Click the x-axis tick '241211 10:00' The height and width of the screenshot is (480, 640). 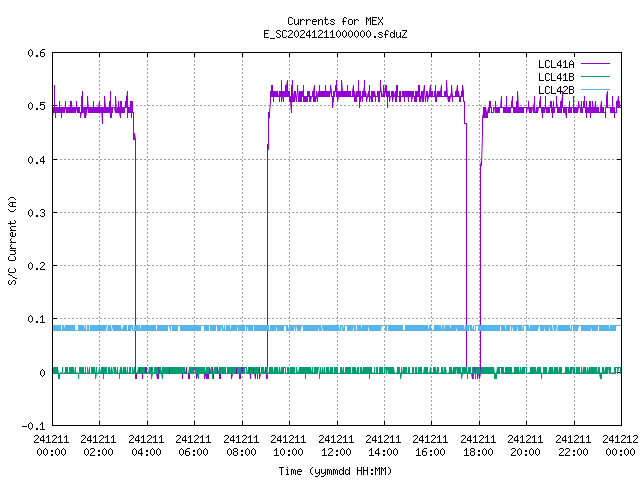[x=288, y=446]
